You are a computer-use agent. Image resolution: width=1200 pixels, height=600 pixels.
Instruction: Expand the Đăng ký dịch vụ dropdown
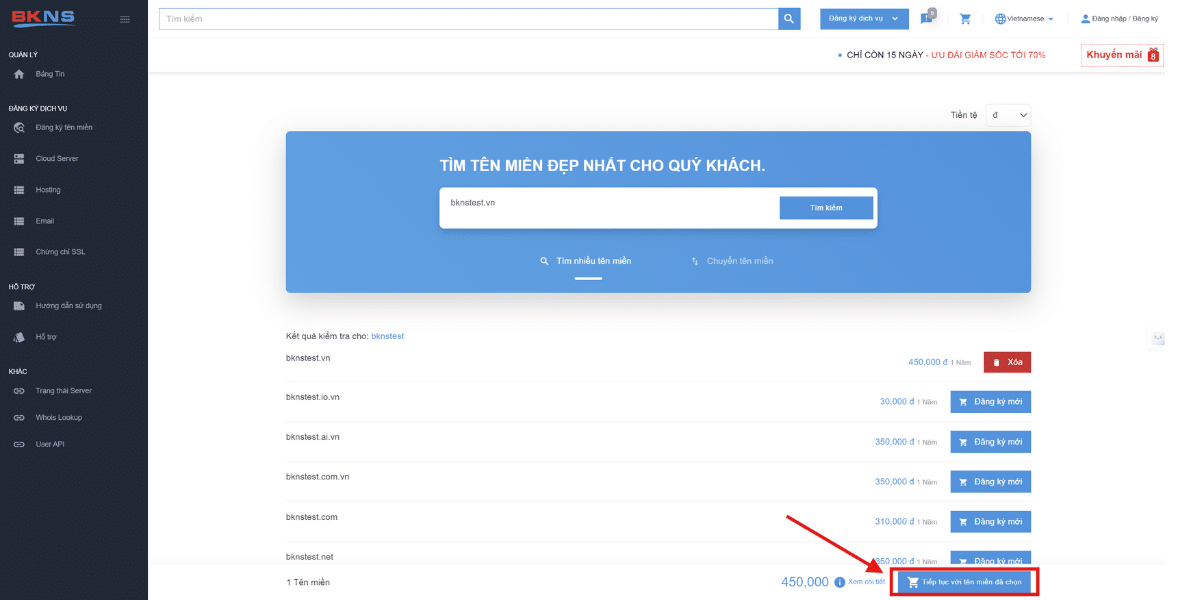(864, 19)
